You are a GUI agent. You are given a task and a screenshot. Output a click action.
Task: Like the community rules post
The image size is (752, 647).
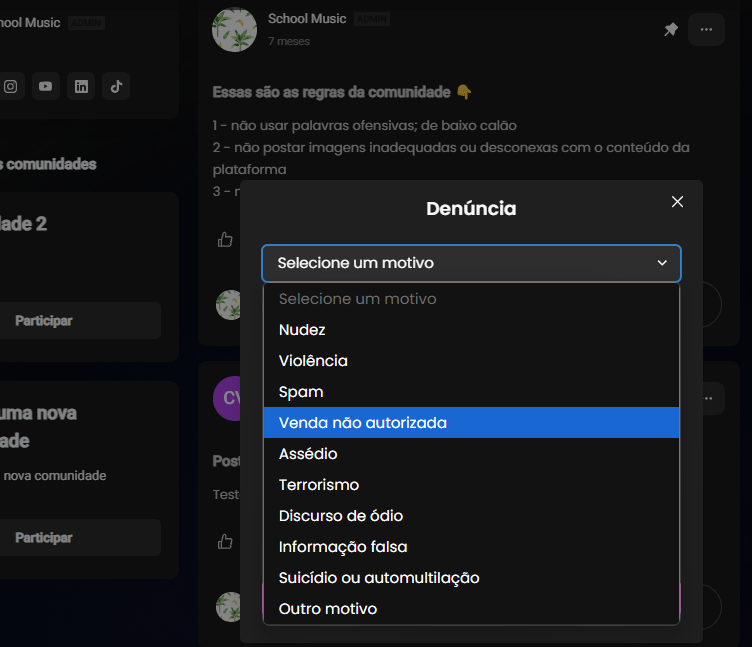225,239
